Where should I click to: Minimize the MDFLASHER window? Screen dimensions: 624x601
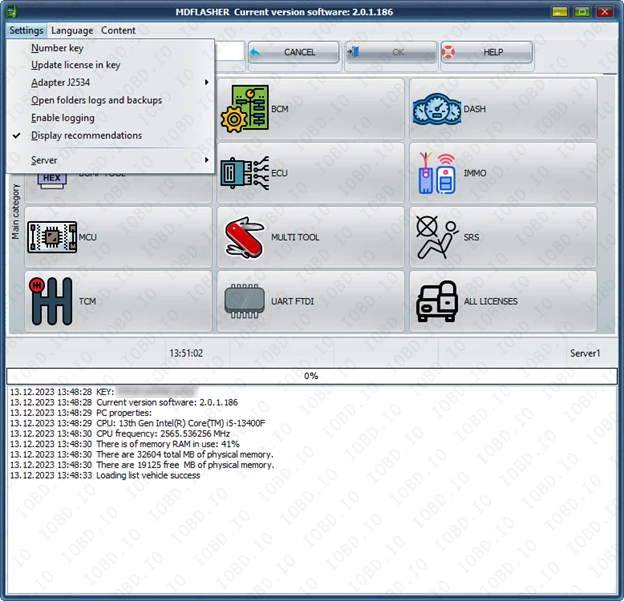(x=560, y=12)
